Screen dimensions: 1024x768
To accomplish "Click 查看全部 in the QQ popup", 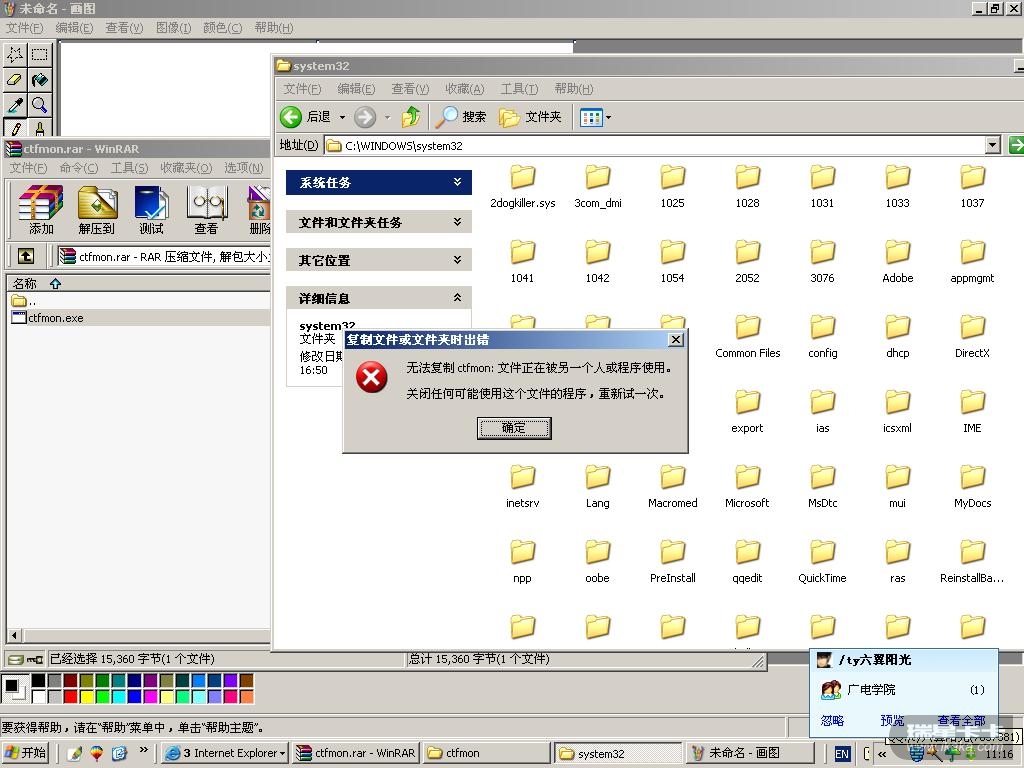I will (961, 720).
